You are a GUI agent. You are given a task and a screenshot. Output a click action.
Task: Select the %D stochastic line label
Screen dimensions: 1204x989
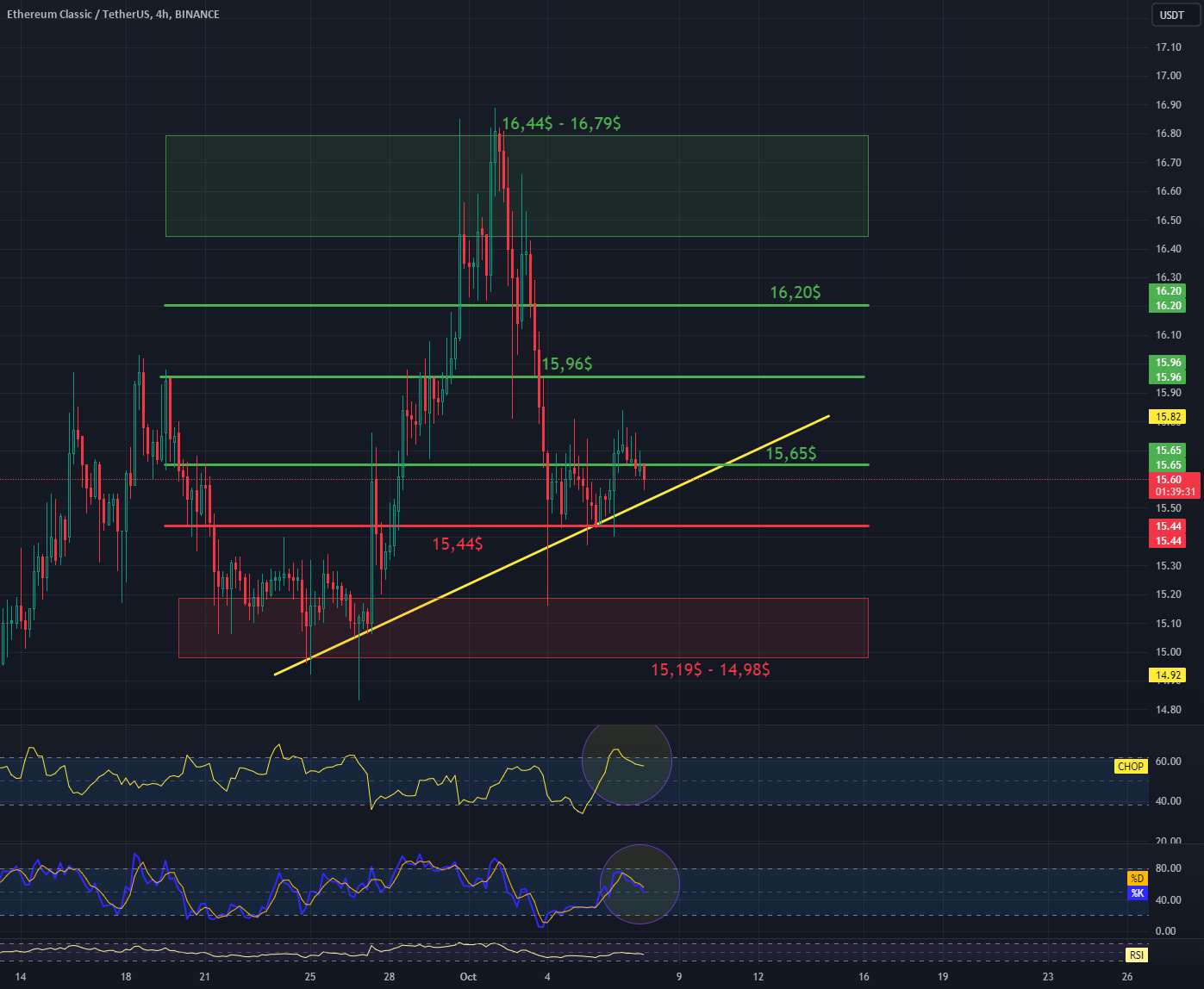coord(1137,879)
